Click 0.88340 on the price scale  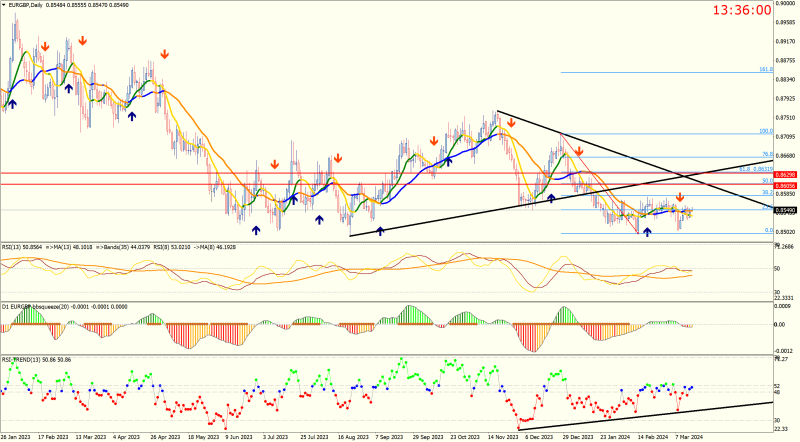[785, 80]
